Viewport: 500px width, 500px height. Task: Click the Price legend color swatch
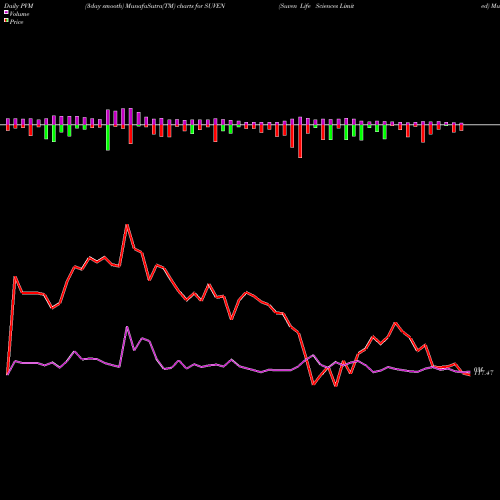[6, 21]
